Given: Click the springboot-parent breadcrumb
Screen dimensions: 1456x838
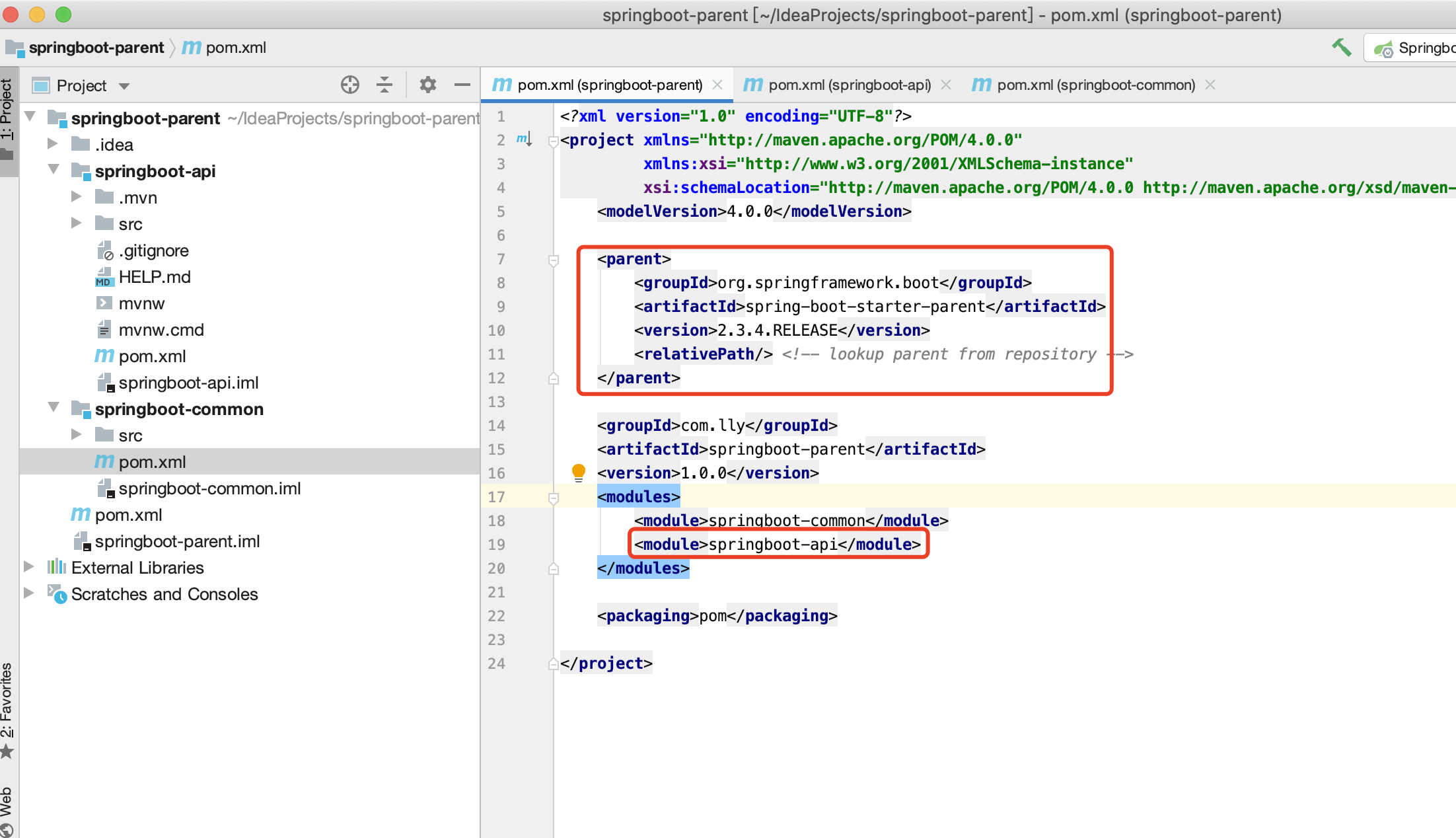Looking at the screenshot, I should (96, 48).
